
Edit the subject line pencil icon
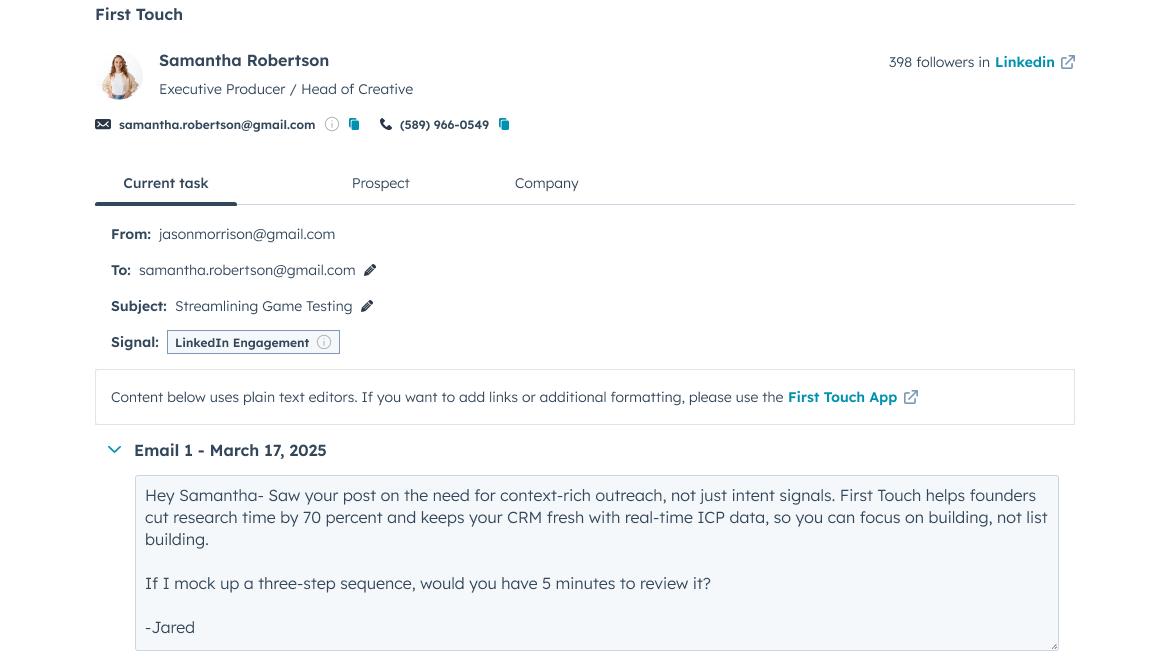point(366,305)
